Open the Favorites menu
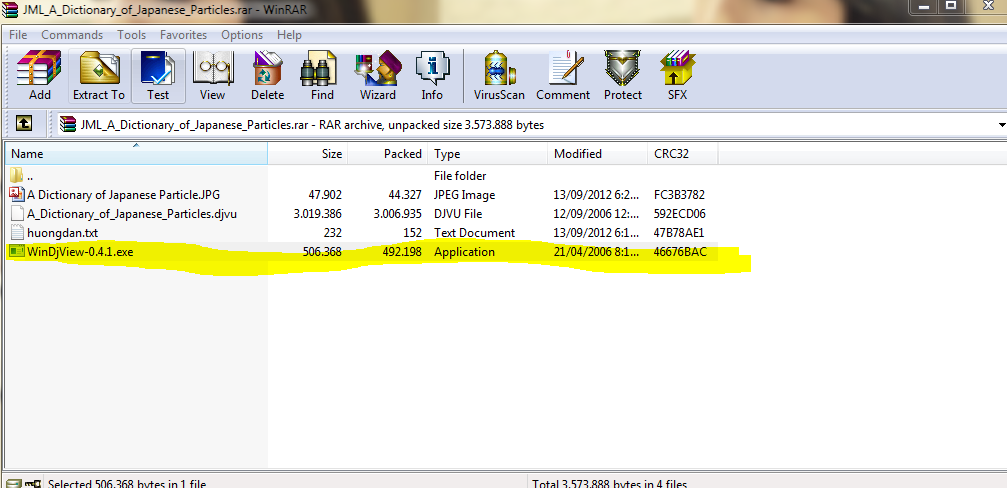 [184, 35]
